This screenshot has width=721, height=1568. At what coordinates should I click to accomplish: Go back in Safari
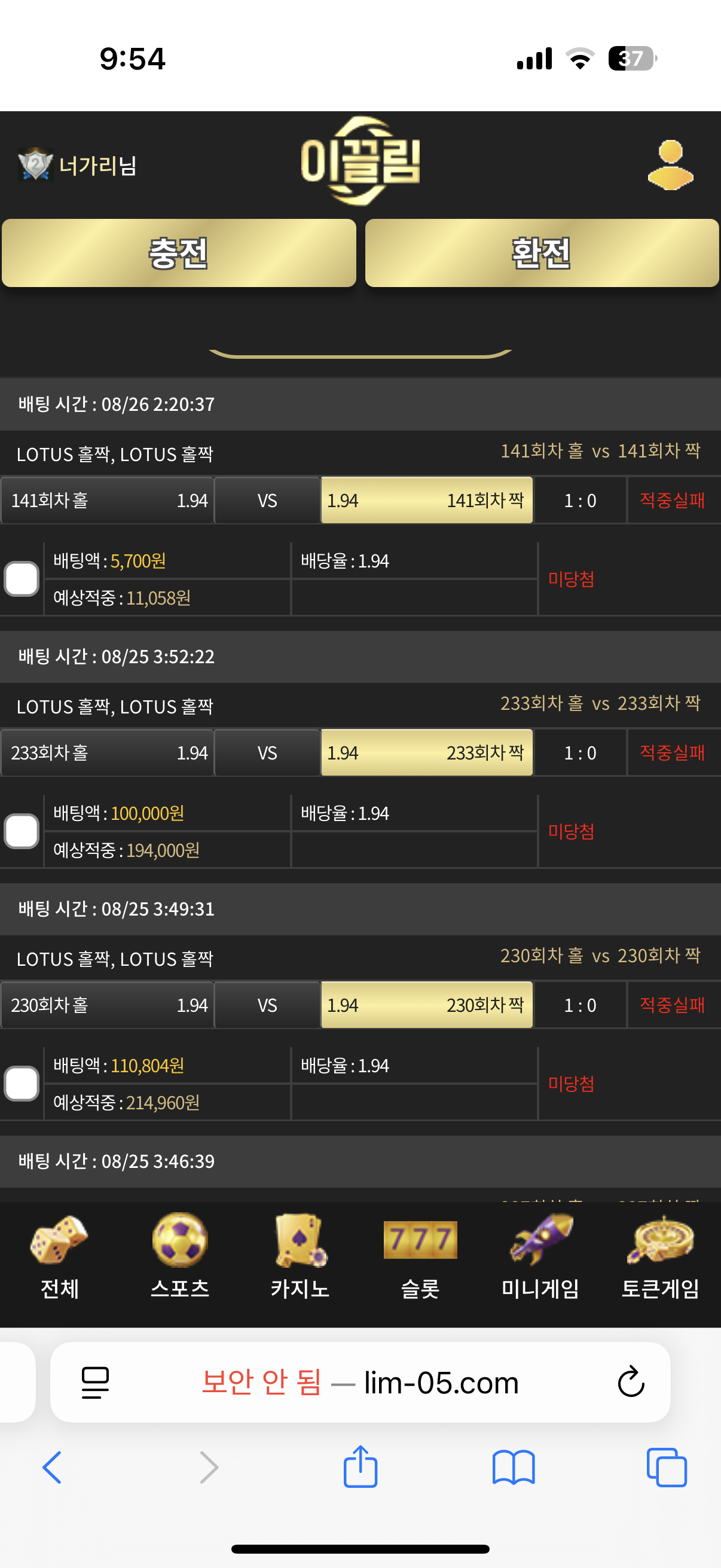click(x=52, y=1468)
